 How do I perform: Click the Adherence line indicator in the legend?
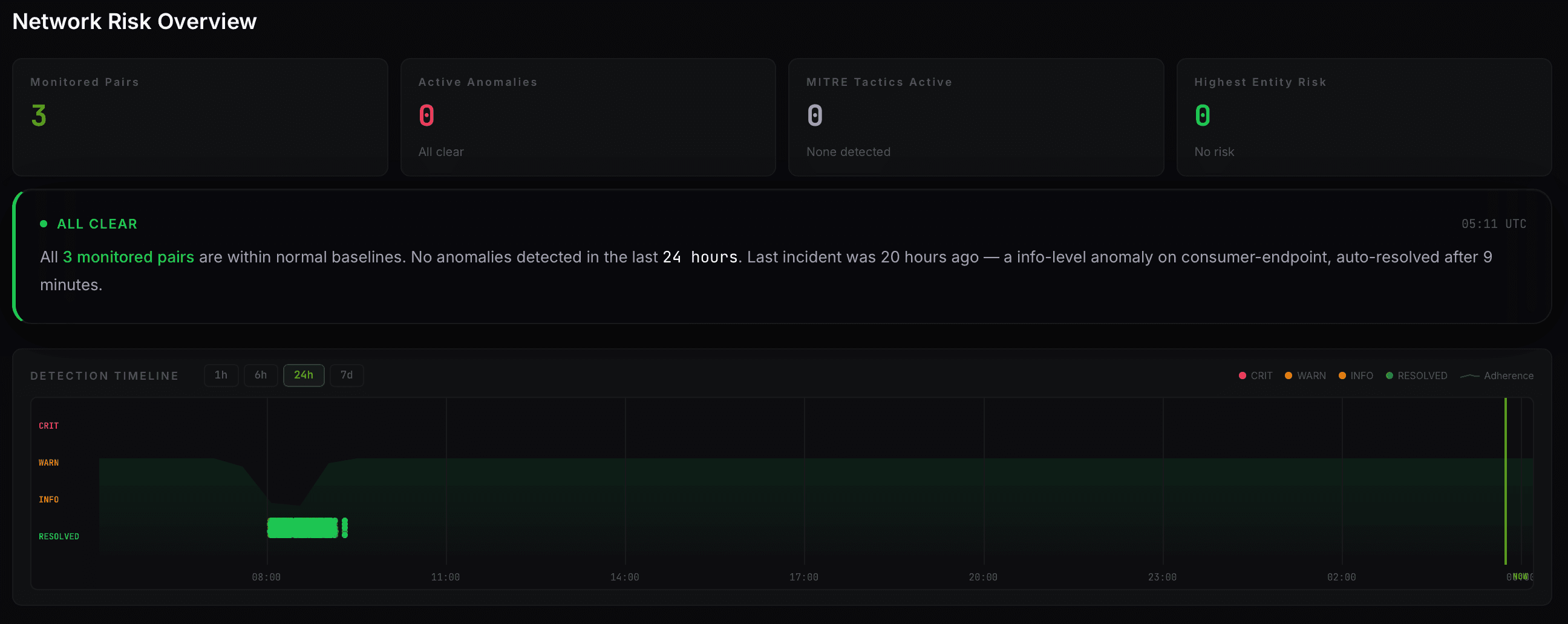[x=1497, y=375]
